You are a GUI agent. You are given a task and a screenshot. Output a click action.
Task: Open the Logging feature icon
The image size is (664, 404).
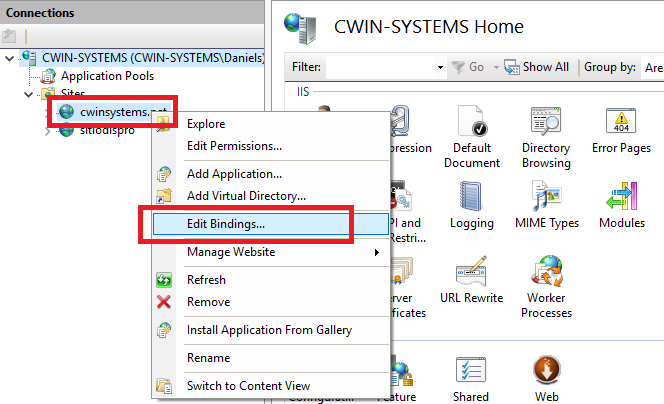pyautogui.click(x=471, y=200)
